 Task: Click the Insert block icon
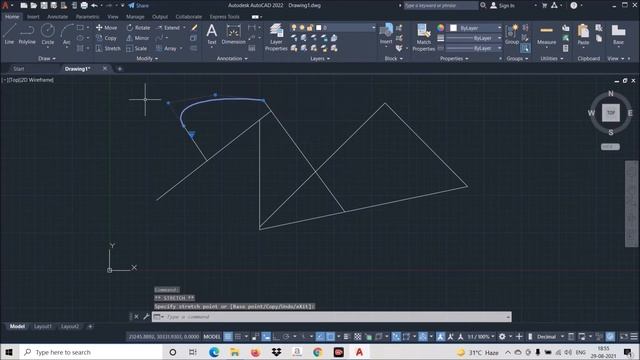pyautogui.click(x=386, y=33)
